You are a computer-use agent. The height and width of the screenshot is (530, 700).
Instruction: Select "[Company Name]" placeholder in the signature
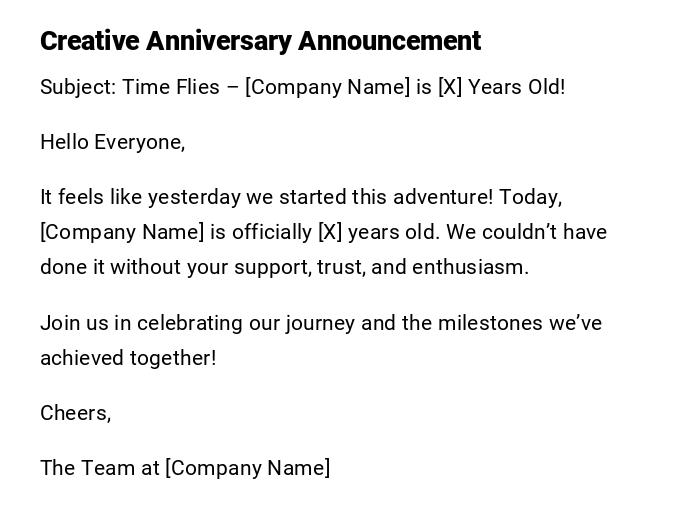(x=247, y=468)
